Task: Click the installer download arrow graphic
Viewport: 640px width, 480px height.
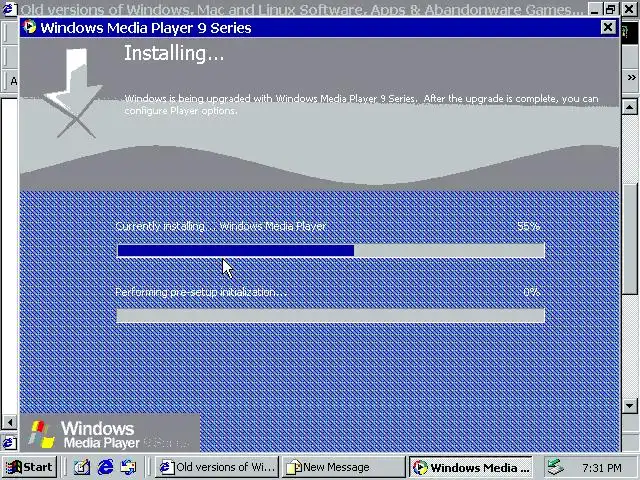Action: 73,93
